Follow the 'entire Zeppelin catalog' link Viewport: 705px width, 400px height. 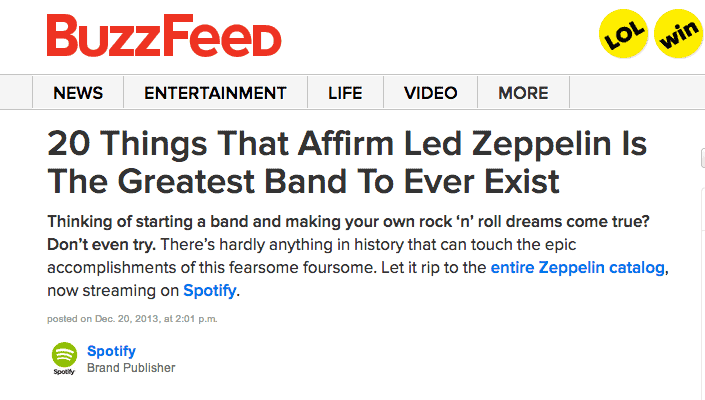pyautogui.click(x=577, y=267)
